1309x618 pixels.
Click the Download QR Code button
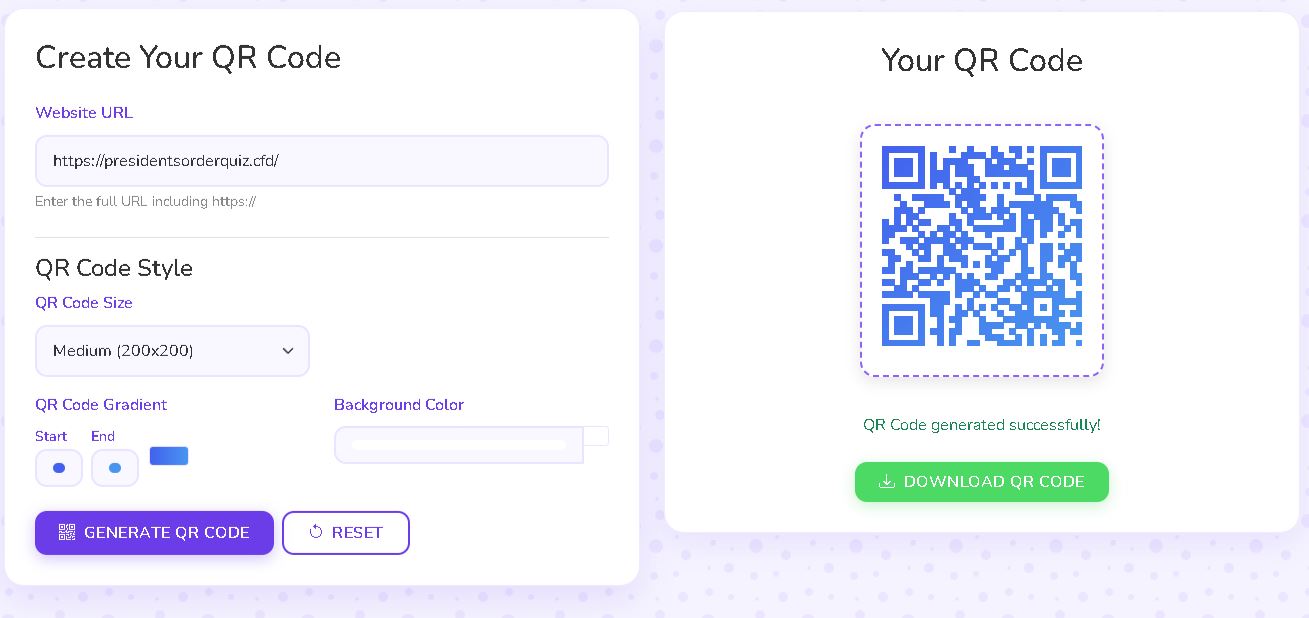click(982, 482)
